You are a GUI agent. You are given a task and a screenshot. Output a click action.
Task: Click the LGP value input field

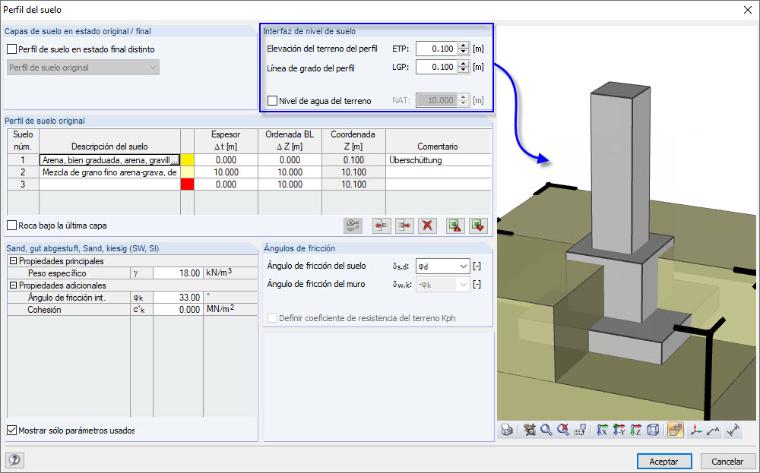[x=437, y=67]
